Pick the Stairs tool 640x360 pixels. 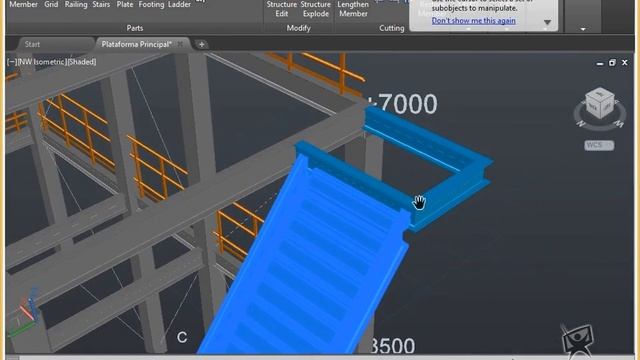[101, 4]
